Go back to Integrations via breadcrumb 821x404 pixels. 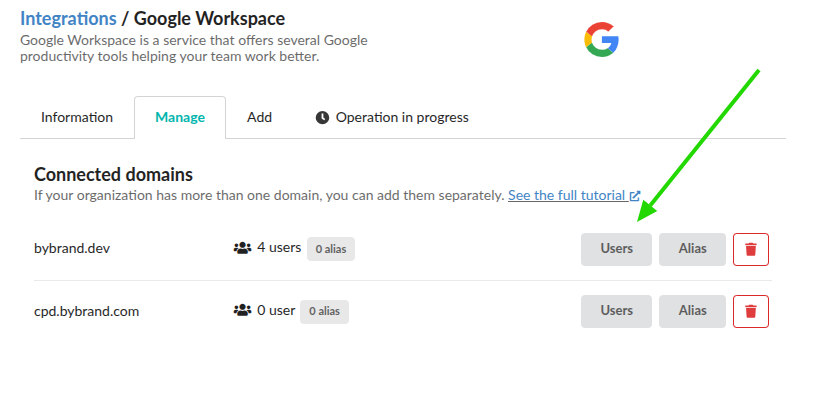click(68, 18)
